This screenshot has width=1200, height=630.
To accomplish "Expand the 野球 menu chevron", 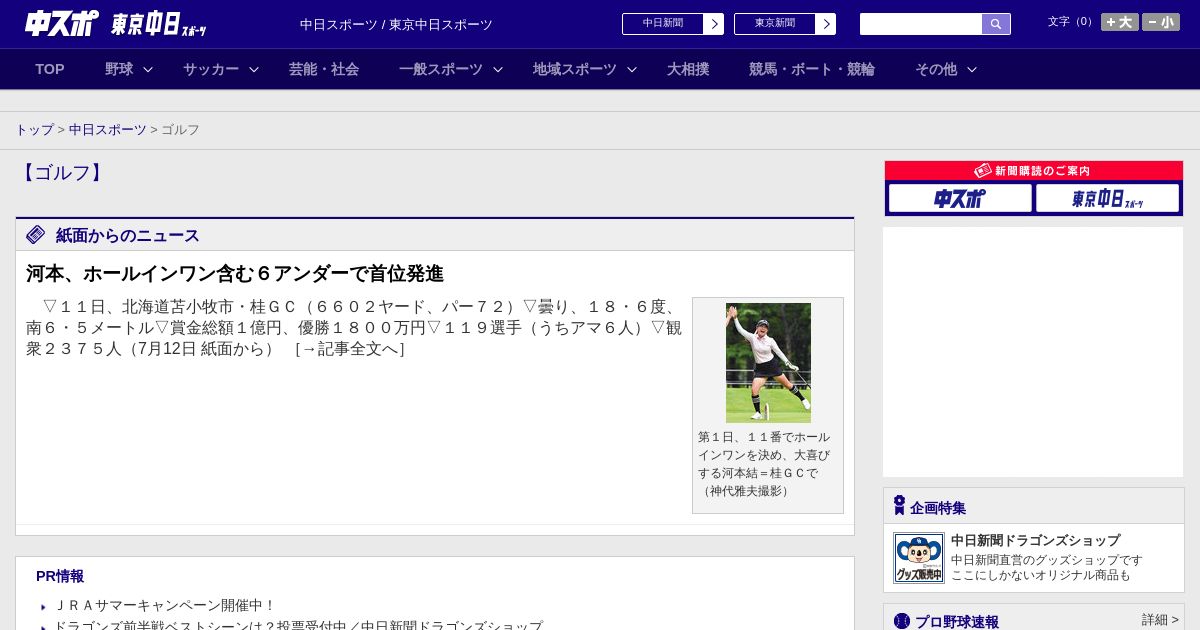I will point(148,70).
